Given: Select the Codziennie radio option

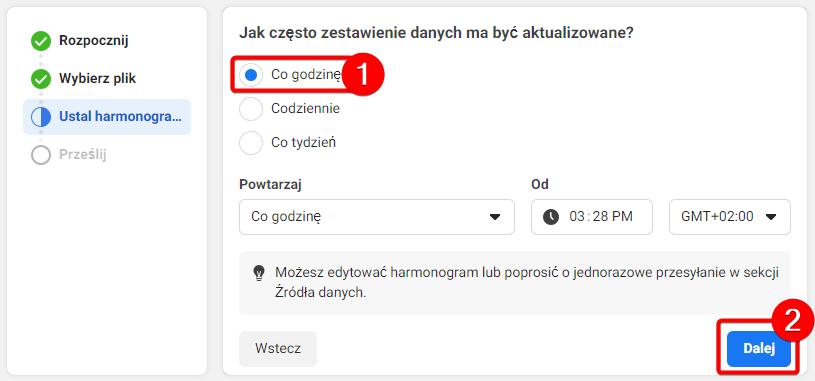Looking at the screenshot, I should pos(251,109).
